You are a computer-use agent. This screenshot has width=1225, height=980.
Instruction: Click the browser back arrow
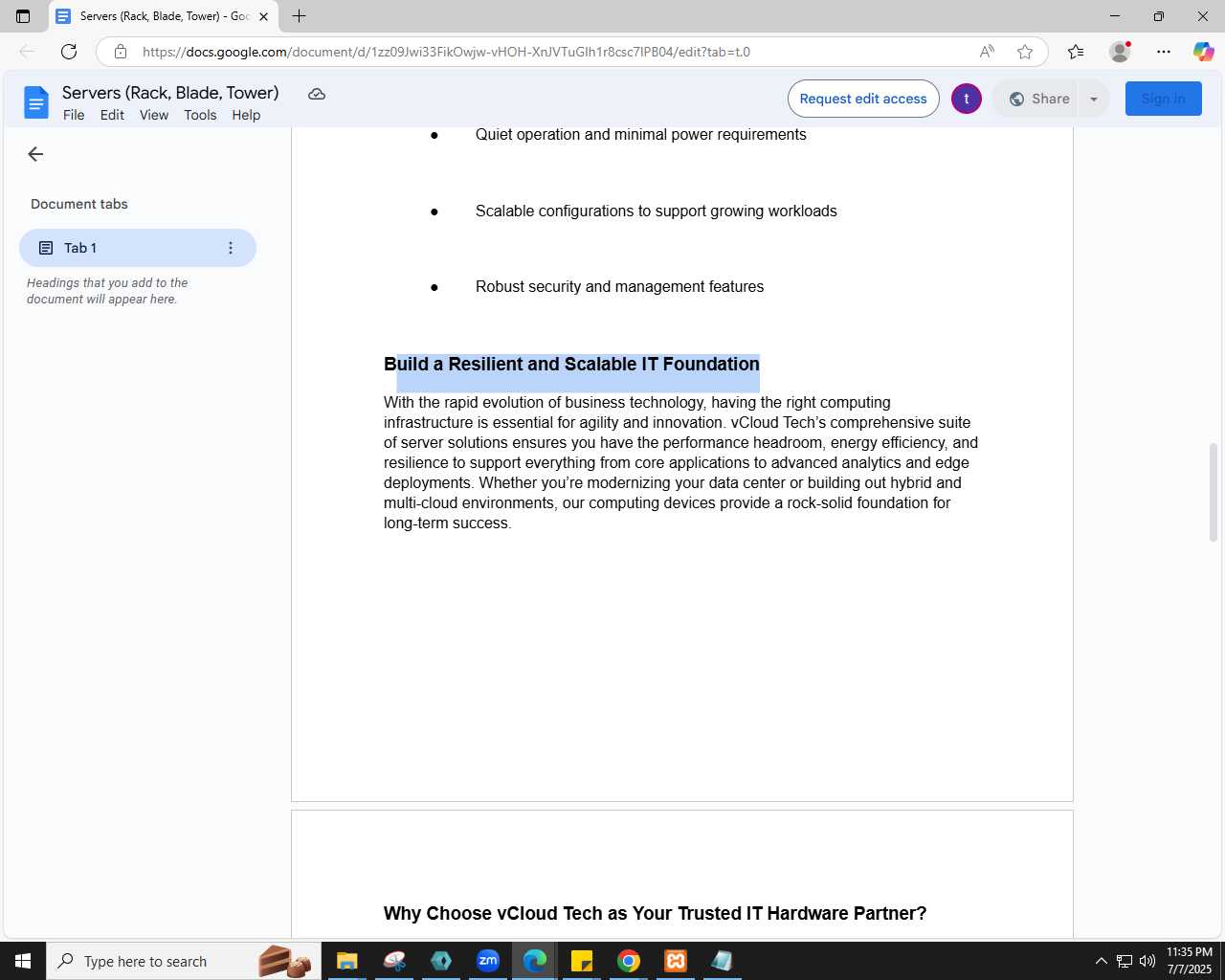coord(27,52)
